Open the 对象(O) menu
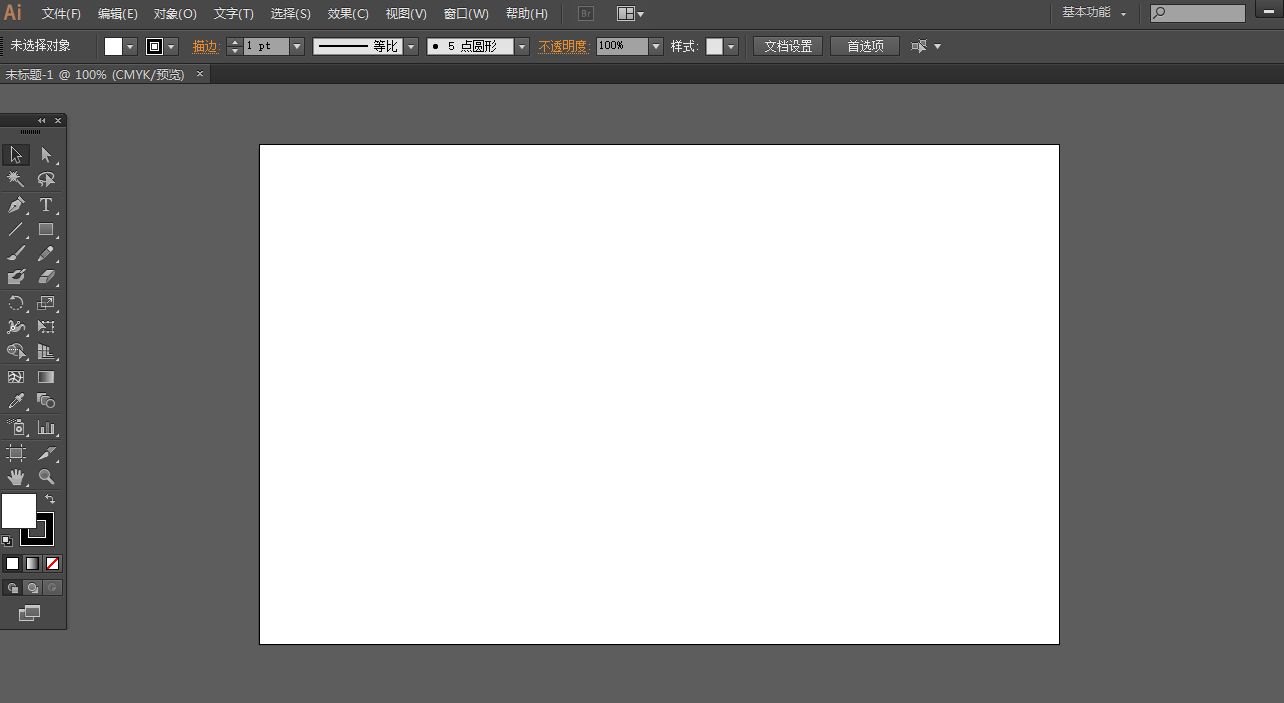This screenshot has height=703, width=1284. pos(175,14)
